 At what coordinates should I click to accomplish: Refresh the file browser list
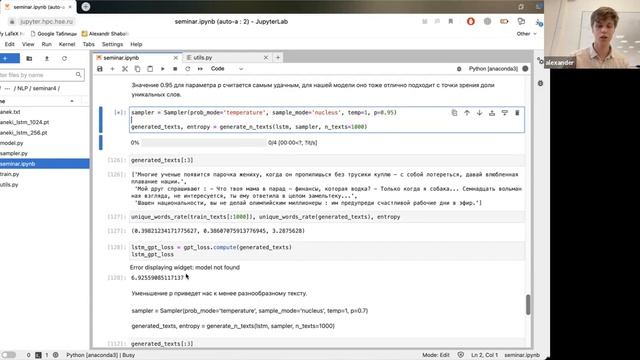pyautogui.click(x=64, y=58)
